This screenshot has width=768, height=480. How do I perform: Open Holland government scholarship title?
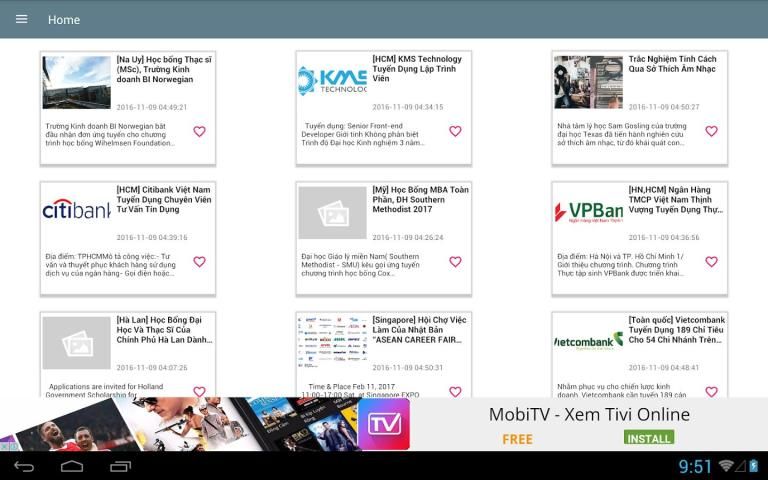pos(164,330)
